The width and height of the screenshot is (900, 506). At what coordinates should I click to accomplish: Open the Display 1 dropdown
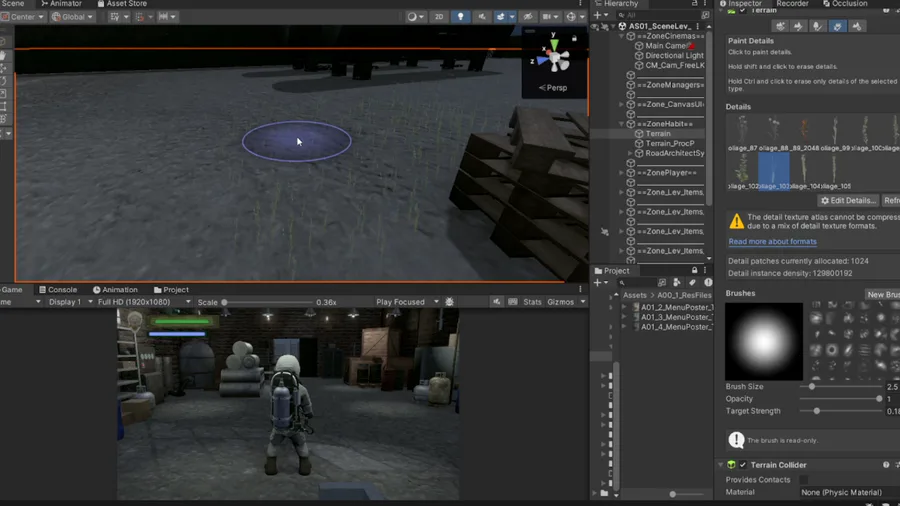tap(70, 302)
